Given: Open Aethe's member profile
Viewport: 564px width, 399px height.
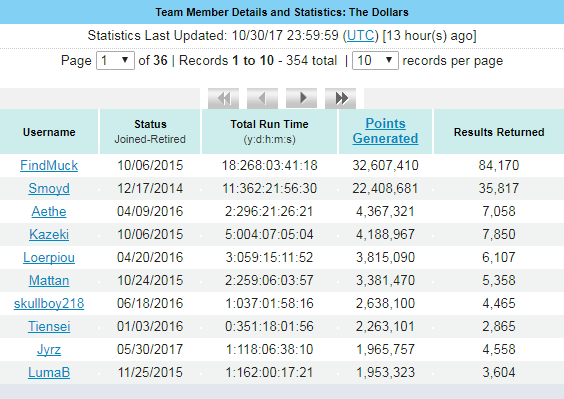Looking at the screenshot, I should pos(49,212).
